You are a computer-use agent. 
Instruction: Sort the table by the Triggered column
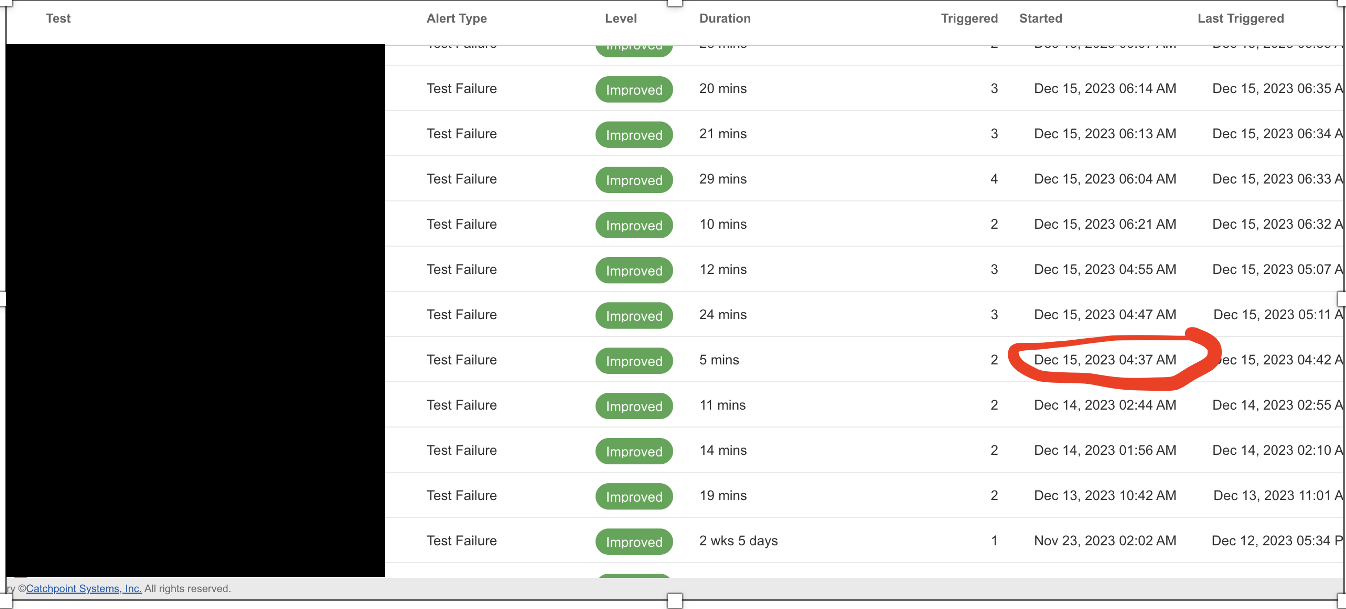point(969,18)
